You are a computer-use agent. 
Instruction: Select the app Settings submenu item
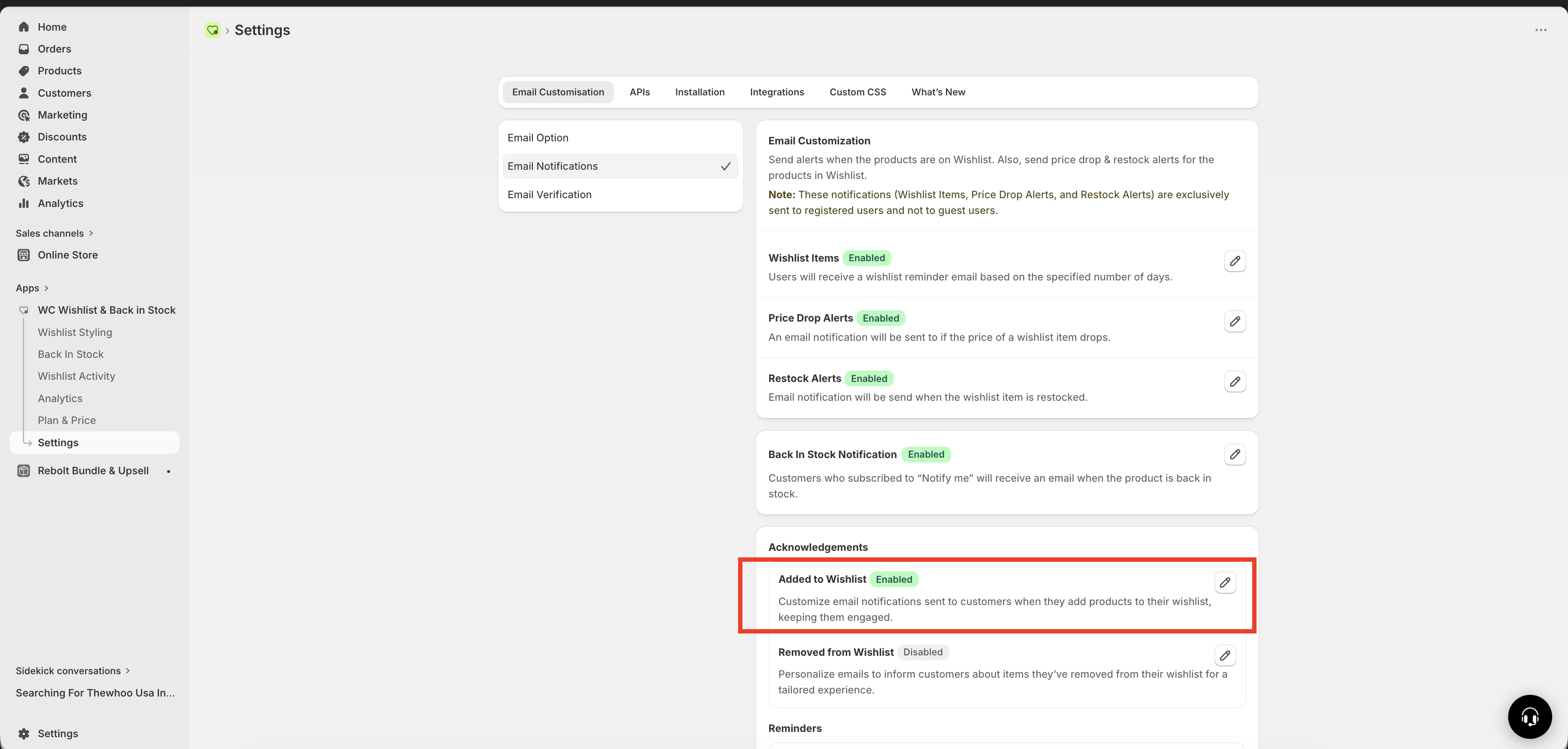94,442
